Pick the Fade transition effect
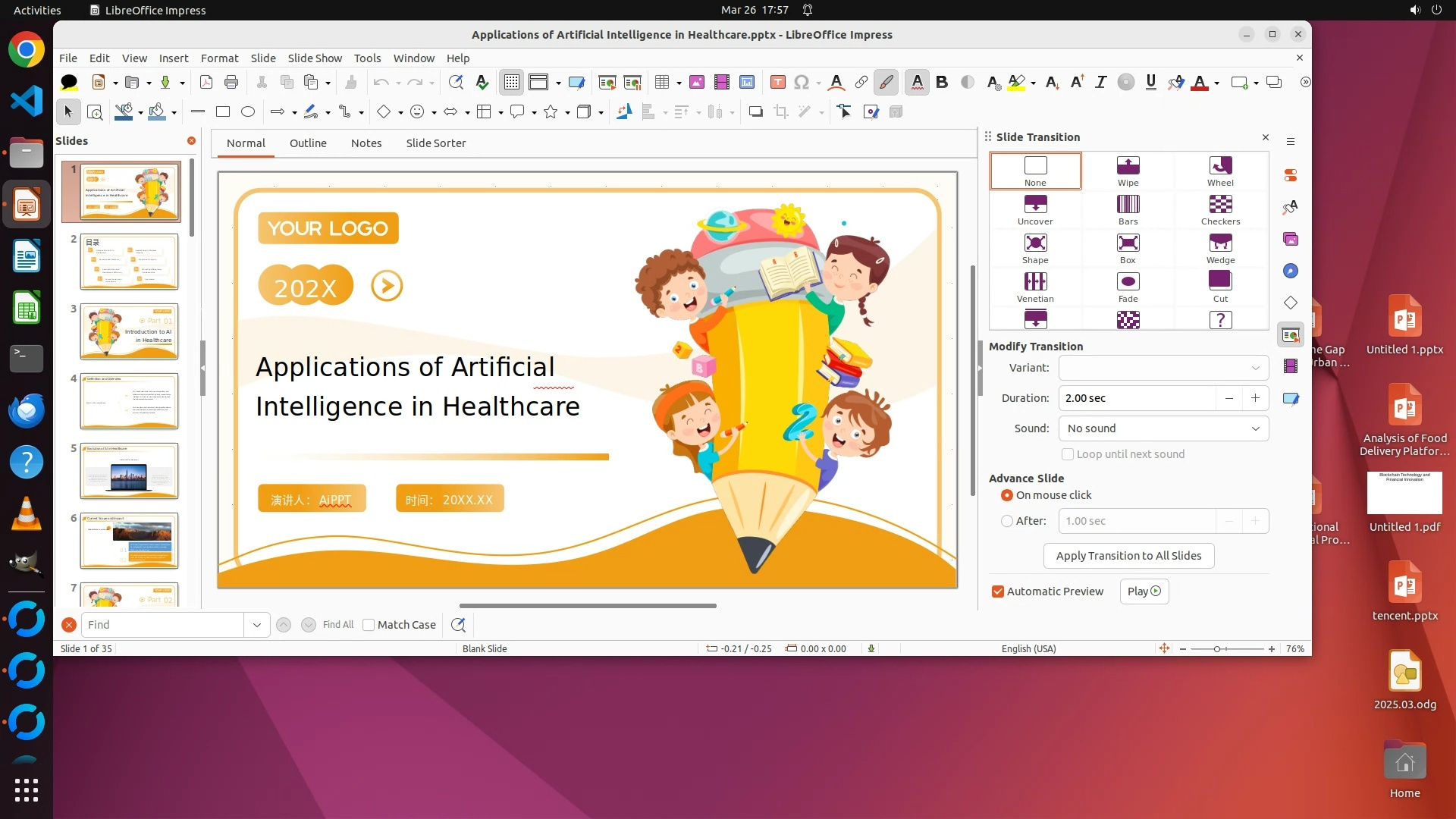Screen dimensions: 1456x819 [x=1128, y=282]
